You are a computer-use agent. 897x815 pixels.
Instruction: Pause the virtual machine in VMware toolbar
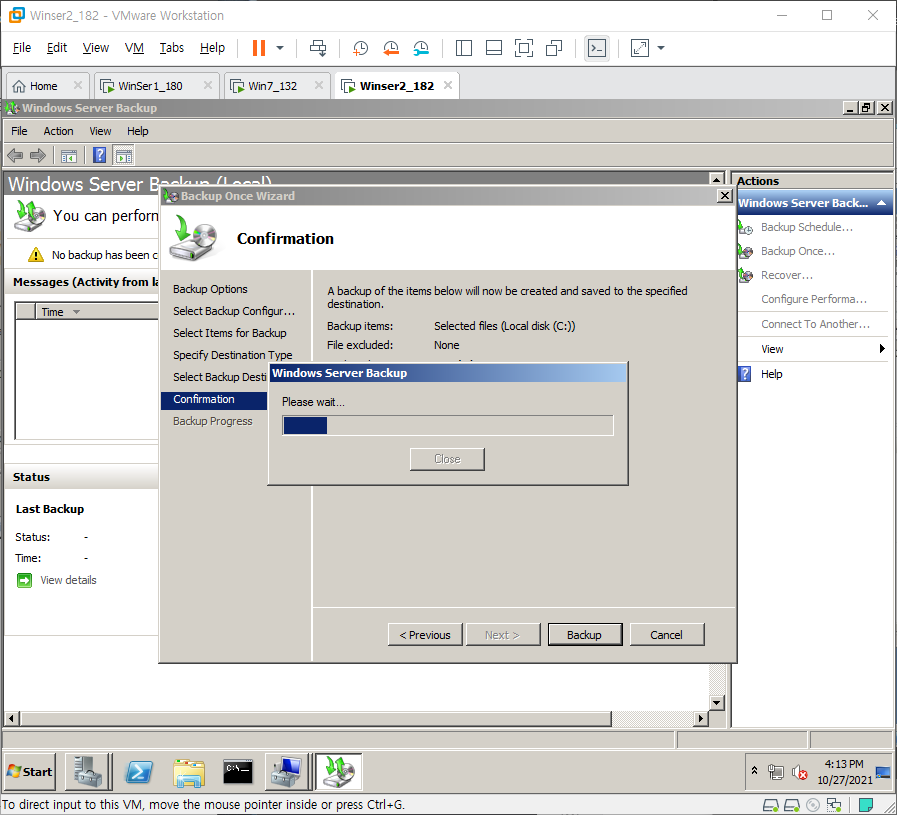coord(259,48)
